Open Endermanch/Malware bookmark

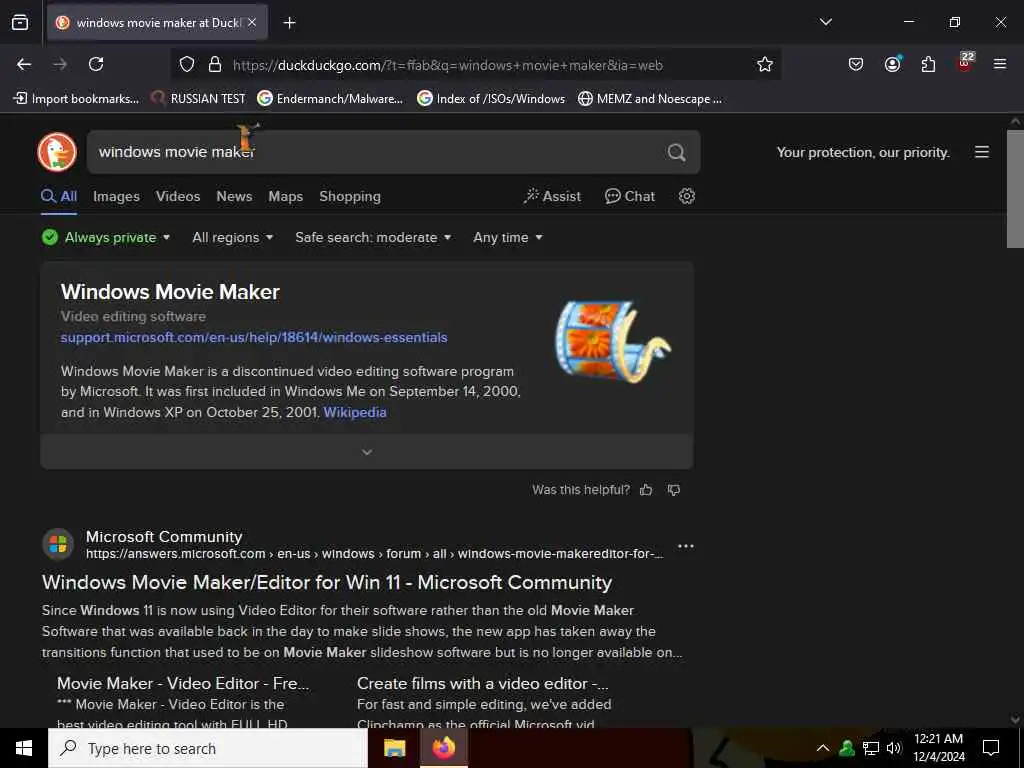[330, 99]
